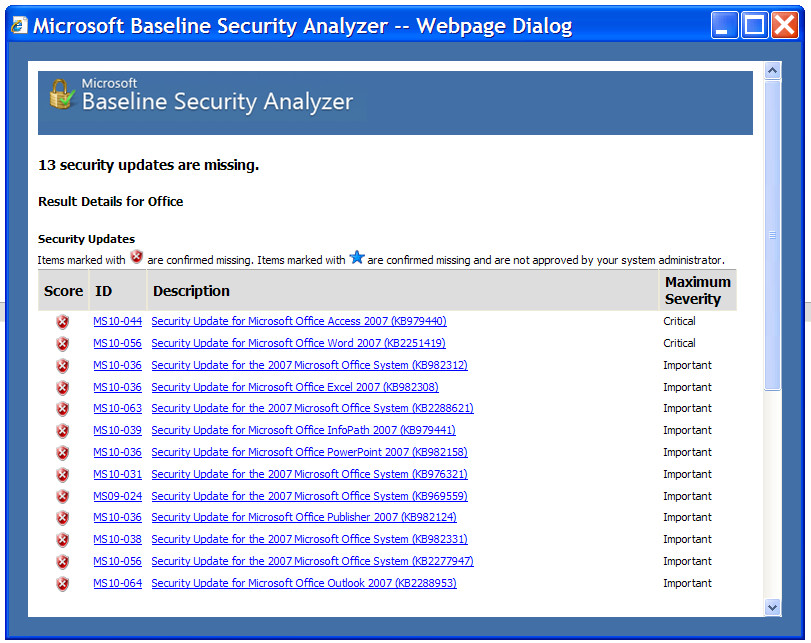Click the red shield icon for InfoPath 2007 row

click(x=63, y=430)
